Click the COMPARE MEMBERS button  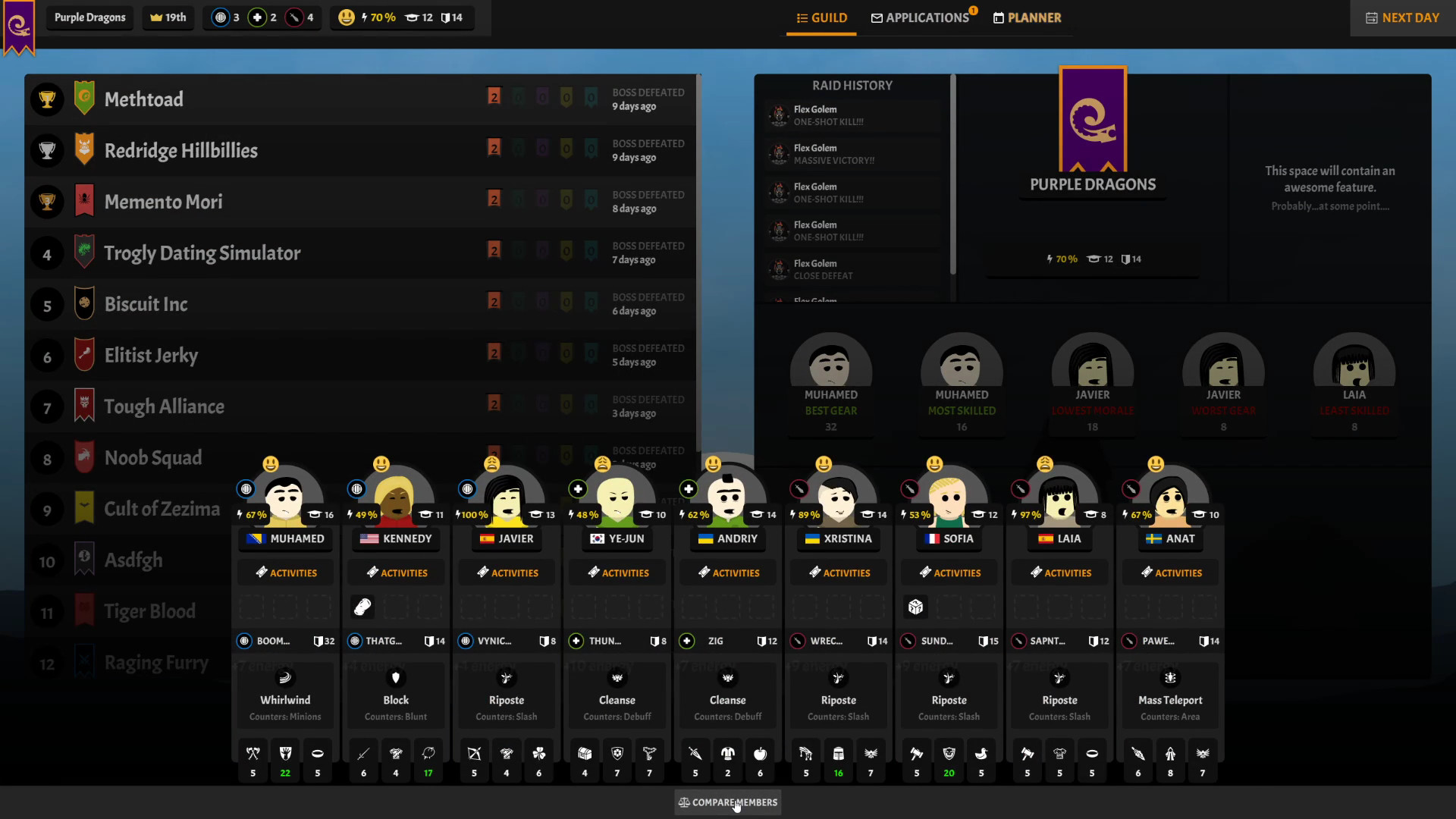click(726, 802)
